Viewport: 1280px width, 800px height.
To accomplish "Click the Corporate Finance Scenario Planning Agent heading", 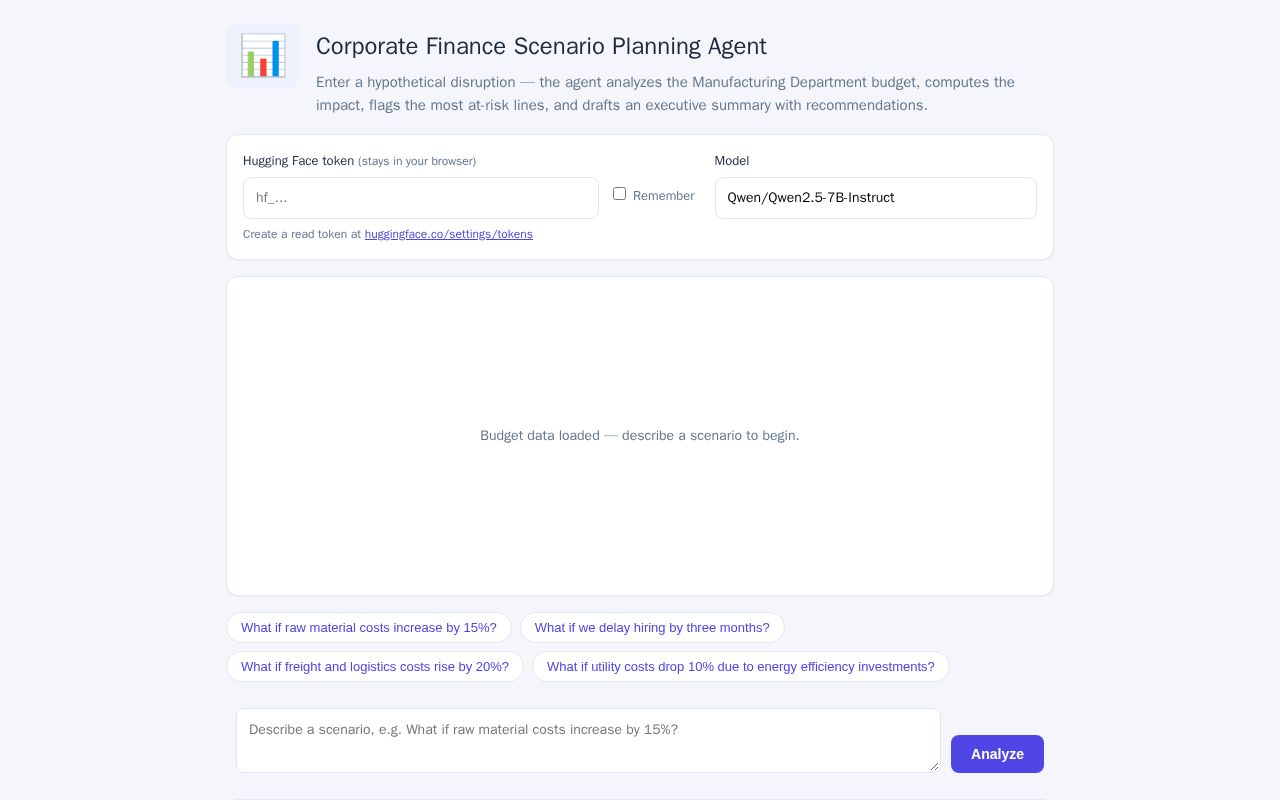I will [541, 46].
